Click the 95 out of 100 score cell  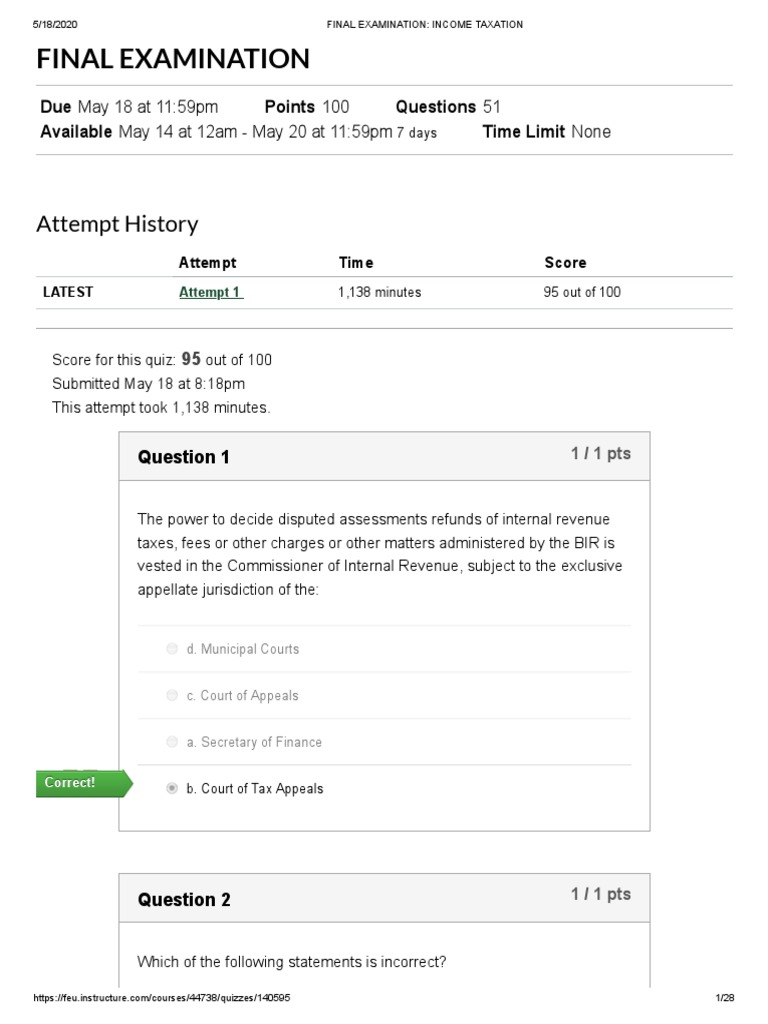(582, 292)
